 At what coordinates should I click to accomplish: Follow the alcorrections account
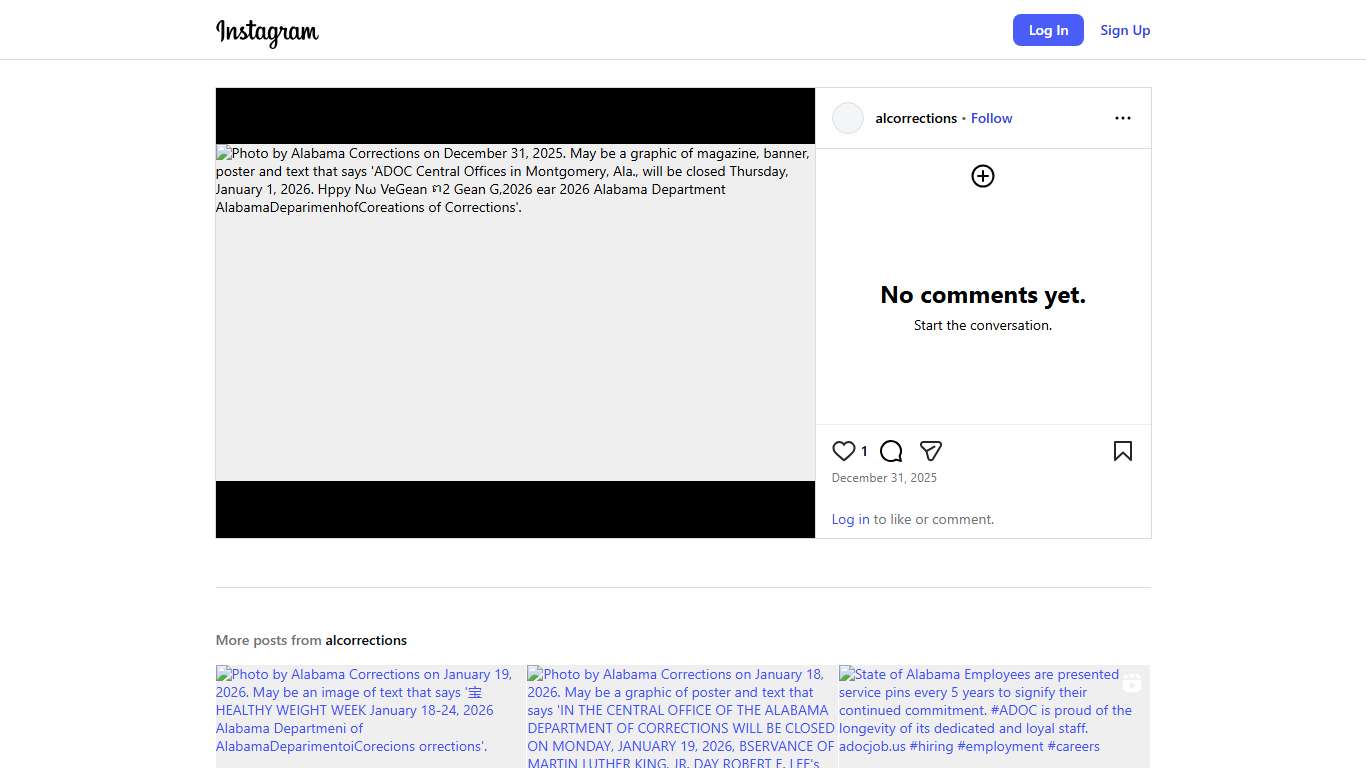pos(991,118)
